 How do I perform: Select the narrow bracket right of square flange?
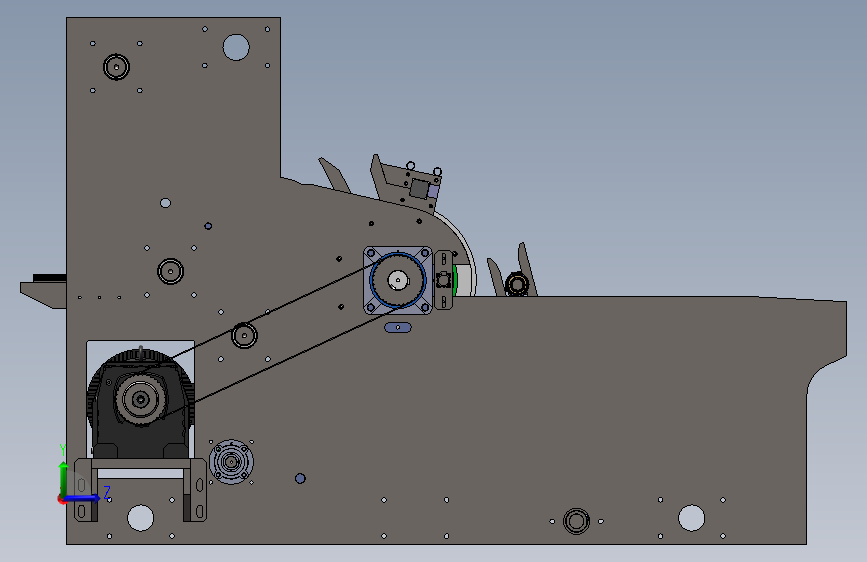pyautogui.click(x=443, y=280)
